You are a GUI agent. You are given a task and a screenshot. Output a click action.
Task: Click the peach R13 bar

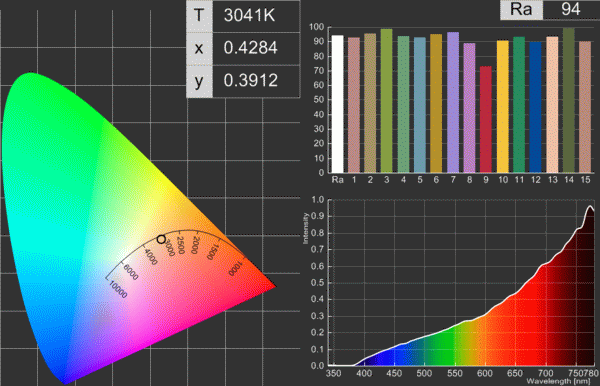pos(552,104)
